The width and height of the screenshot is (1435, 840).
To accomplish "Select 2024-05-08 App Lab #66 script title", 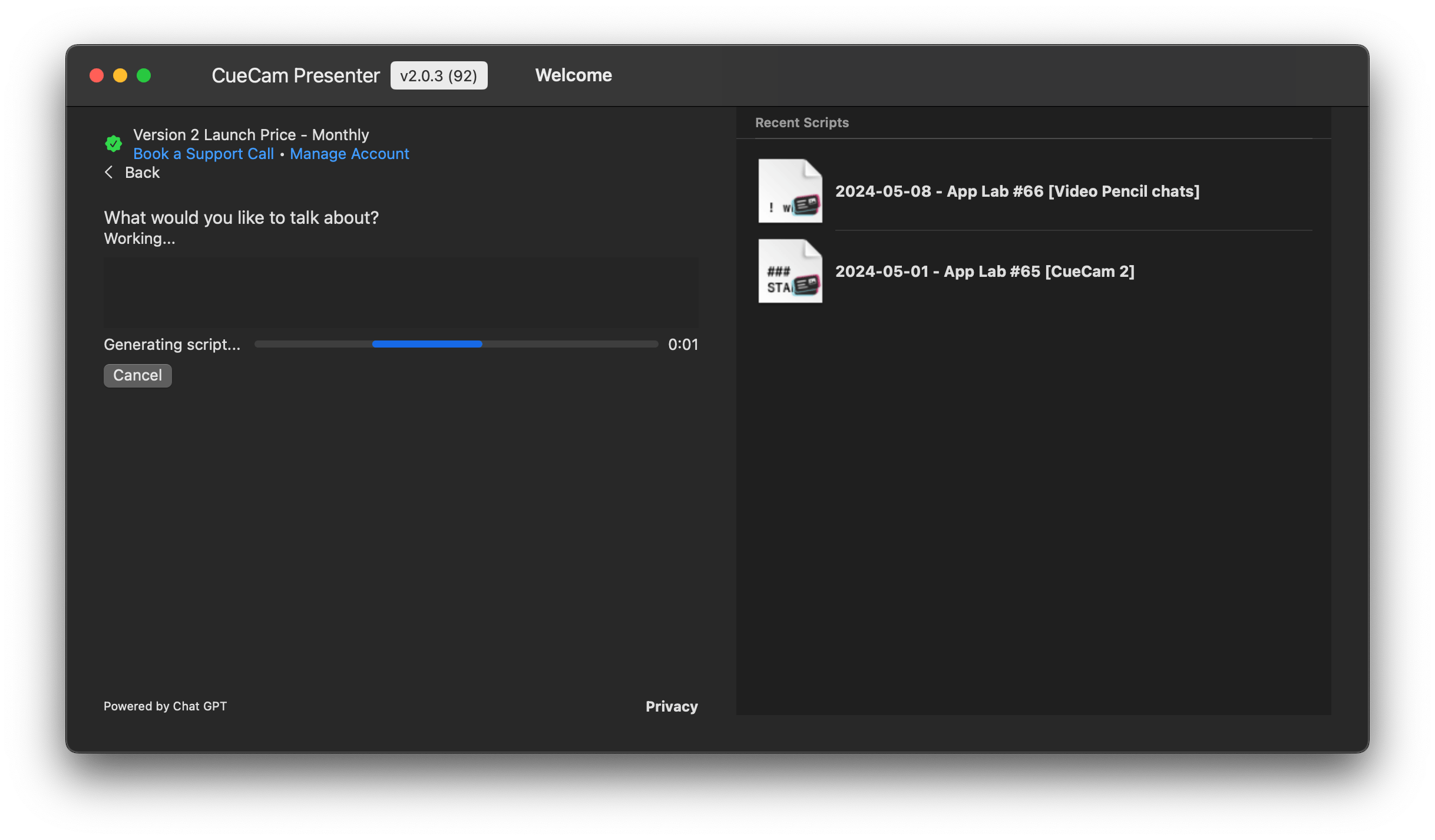I will coord(1017,191).
